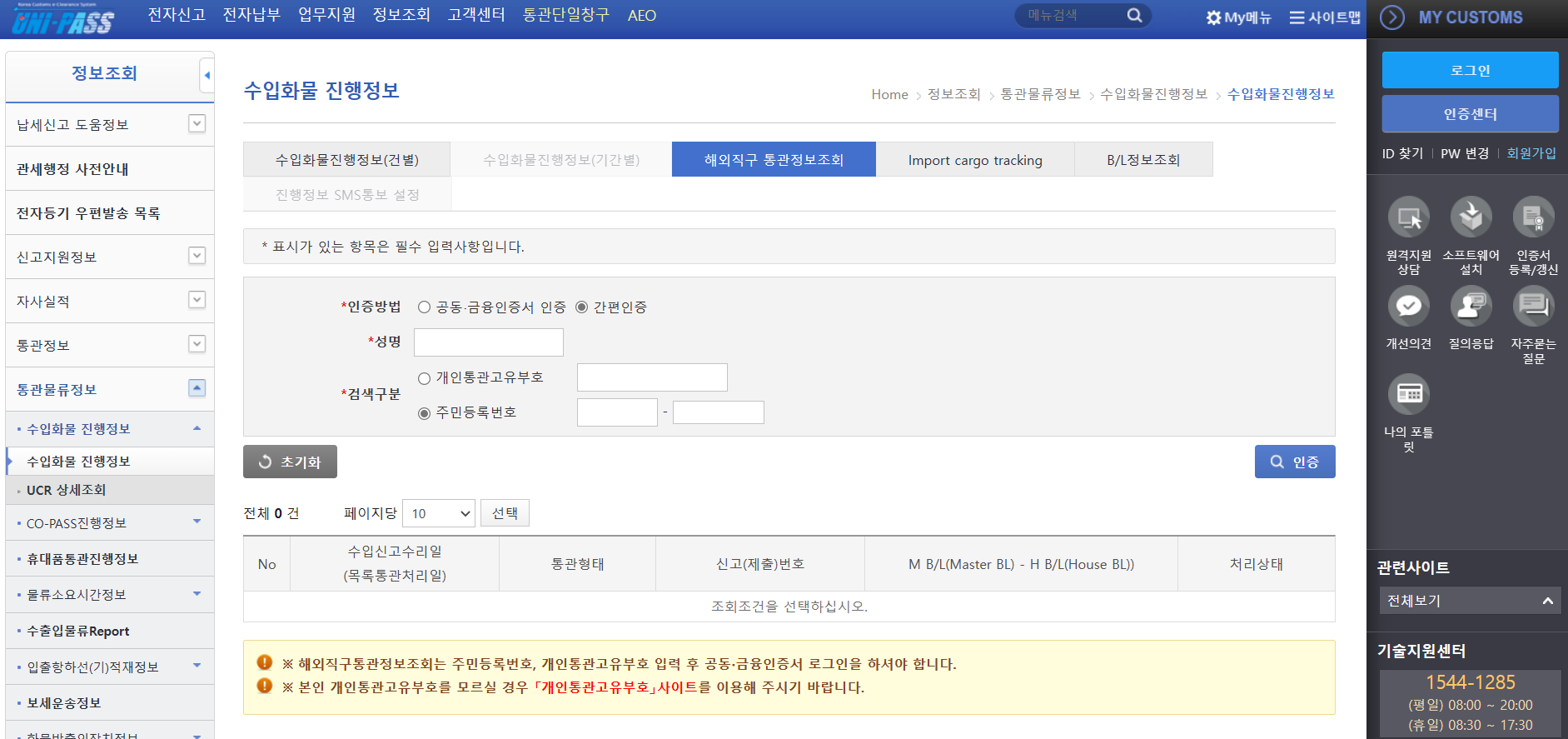Click the 선택 button

point(505,513)
